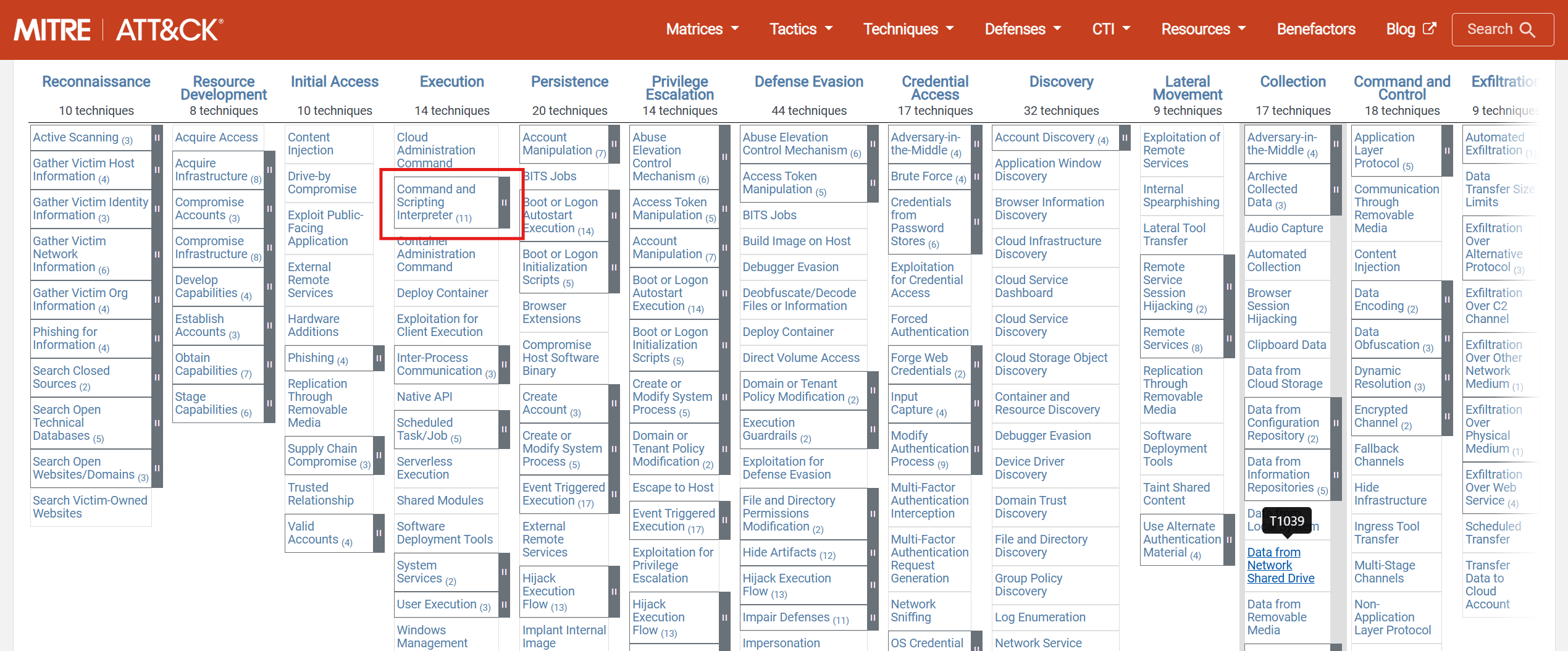Open the Clipboard Data technique
Viewport: 1568px width, 651px height.
click(1286, 345)
